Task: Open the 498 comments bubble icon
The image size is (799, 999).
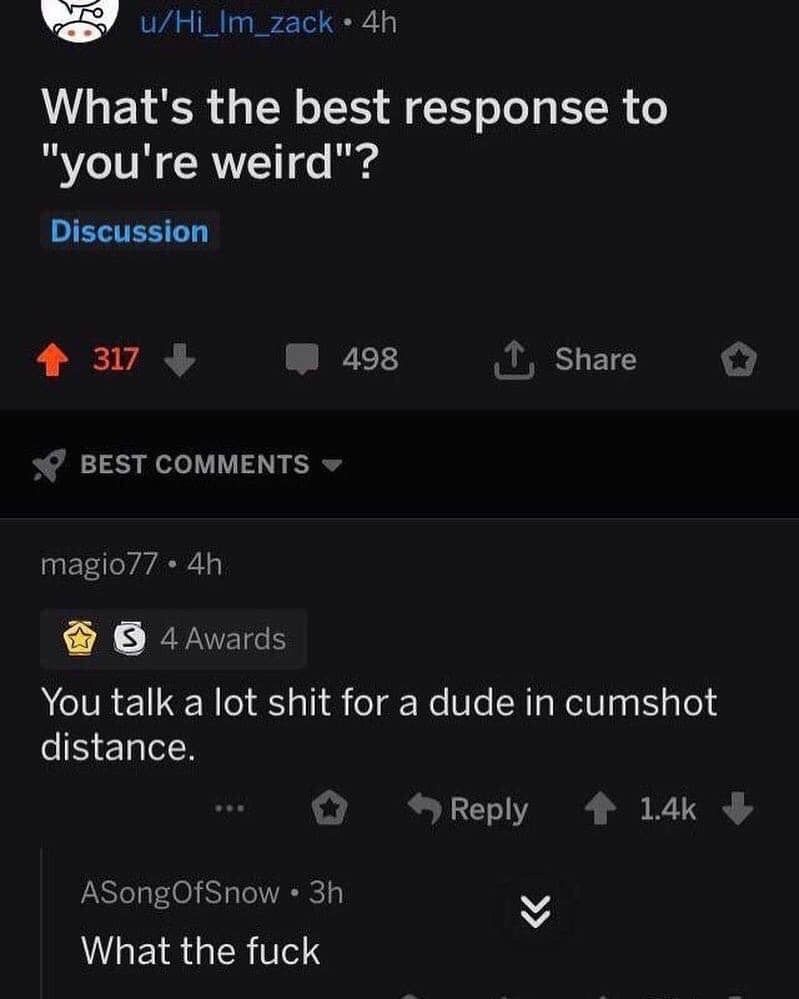Action: [x=301, y=359]
